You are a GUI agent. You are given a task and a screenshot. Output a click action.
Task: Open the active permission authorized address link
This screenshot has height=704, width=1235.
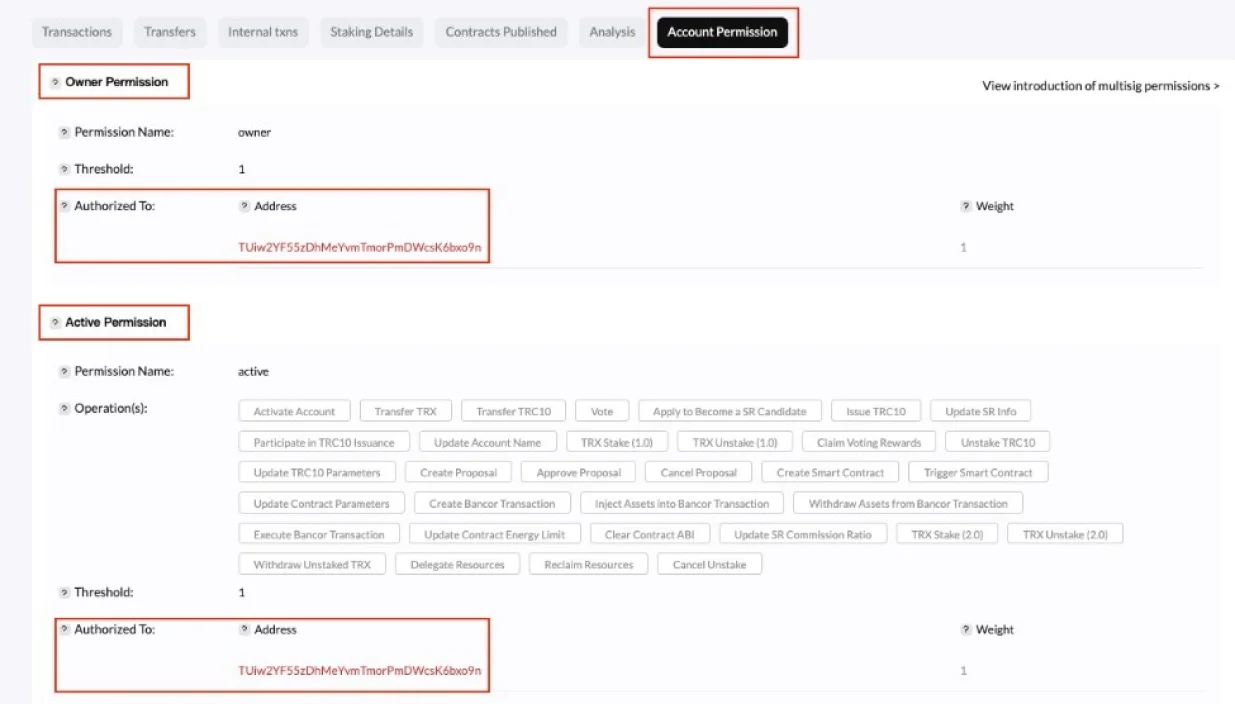(x=360, y=670)
